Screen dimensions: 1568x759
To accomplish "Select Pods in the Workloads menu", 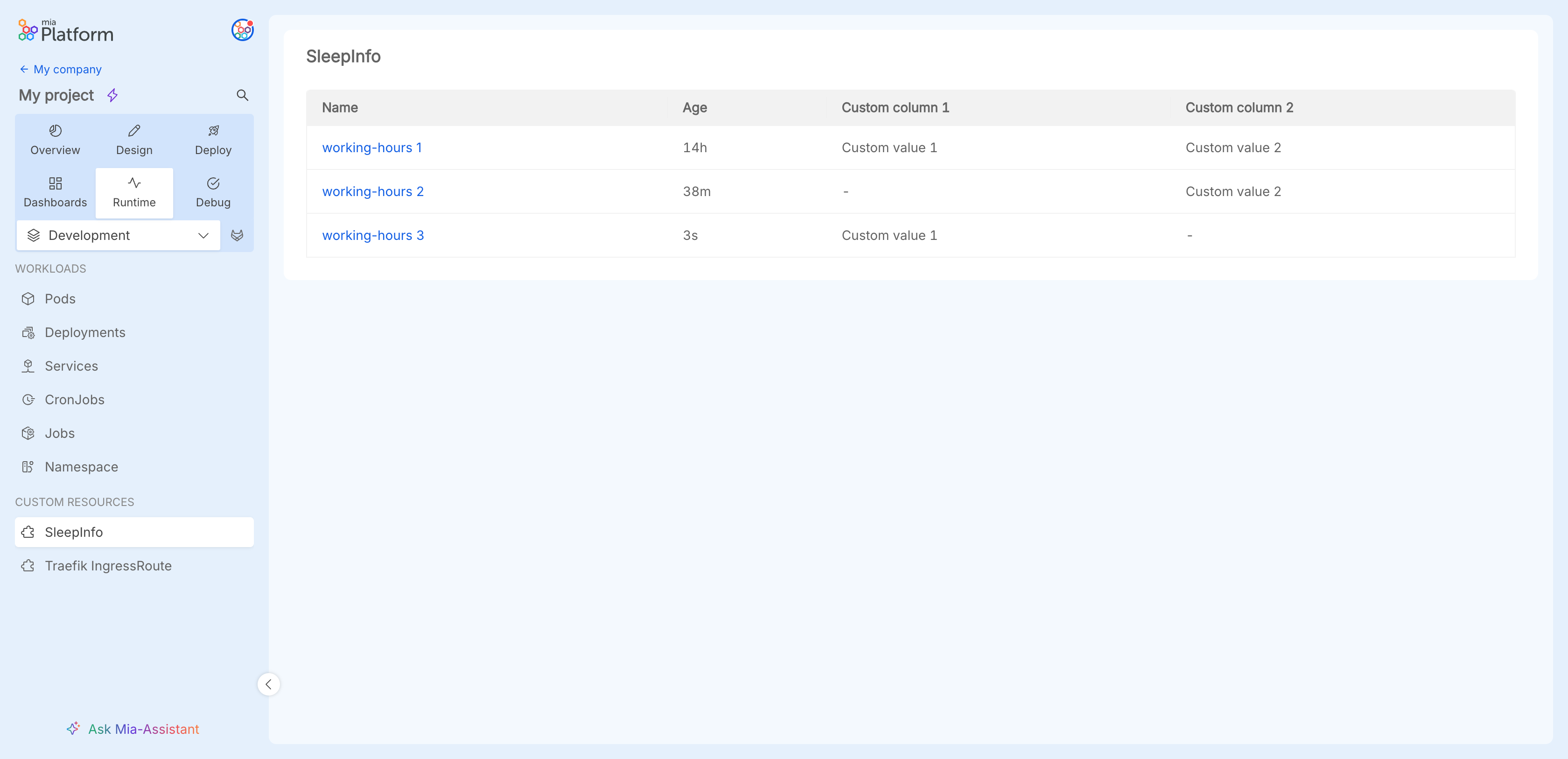I will 60,299.
